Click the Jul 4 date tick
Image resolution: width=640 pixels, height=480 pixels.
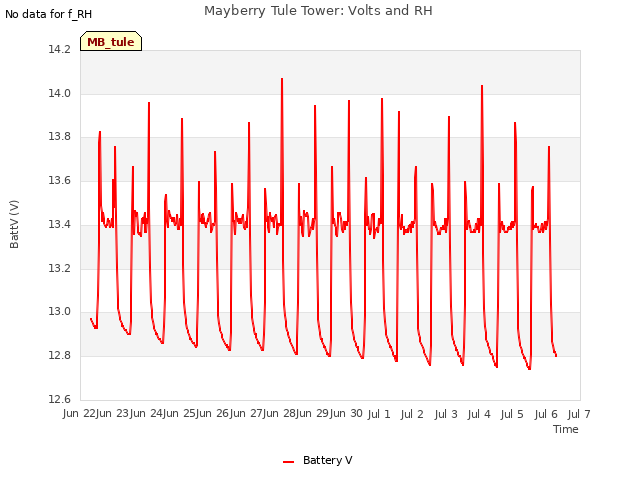coord(479,414)
